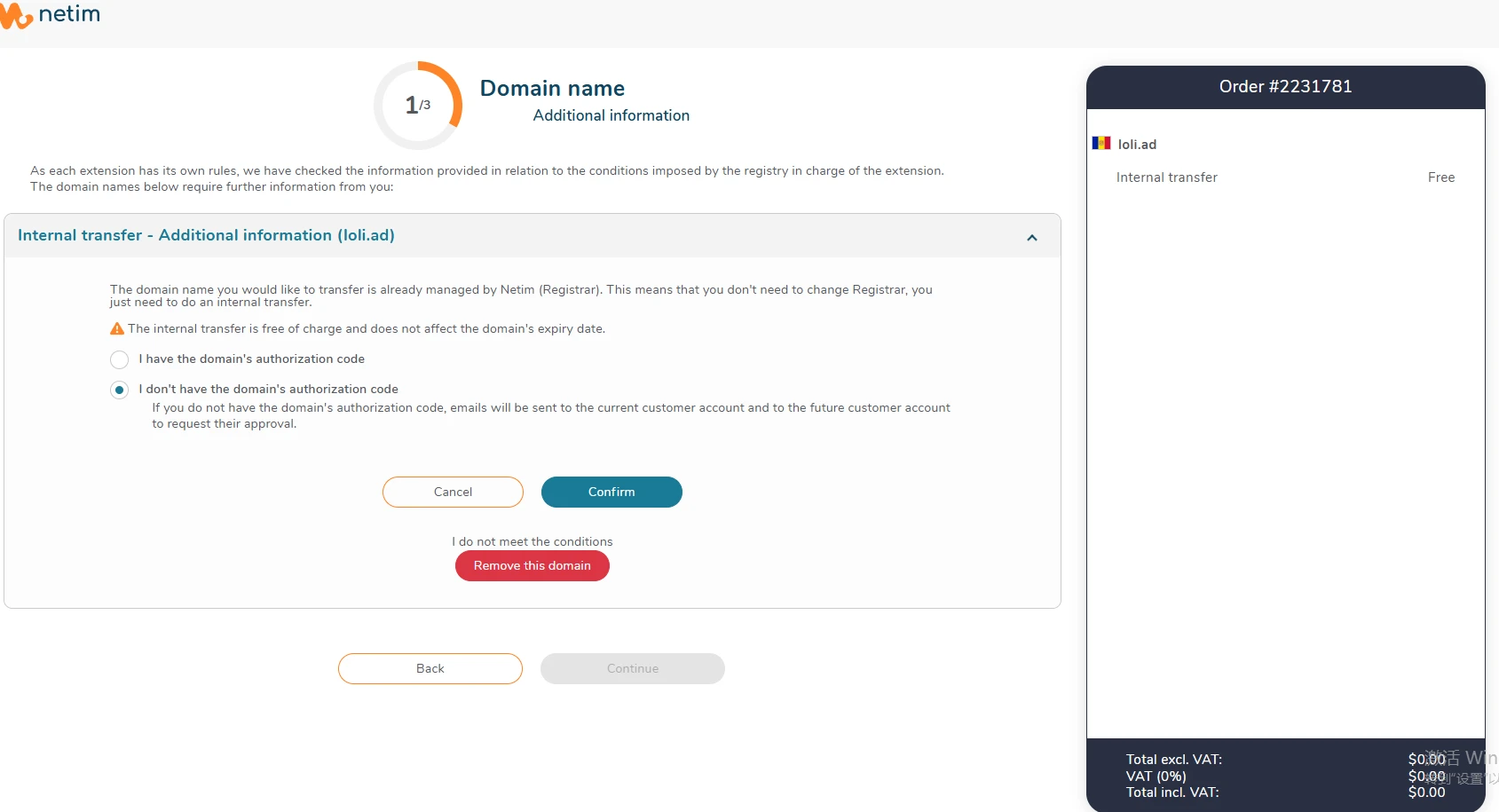The width and height of the screenshot is (1499, 812).
Task: Collapse the Internal transfer section chevron
Action: point(1031,237)
